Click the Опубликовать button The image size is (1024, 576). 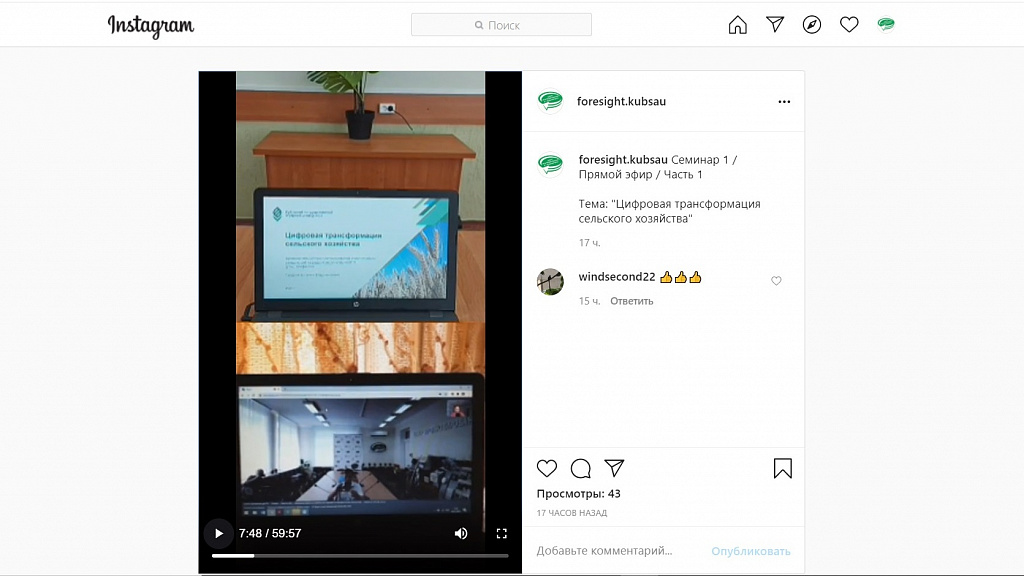coord(750,551)
